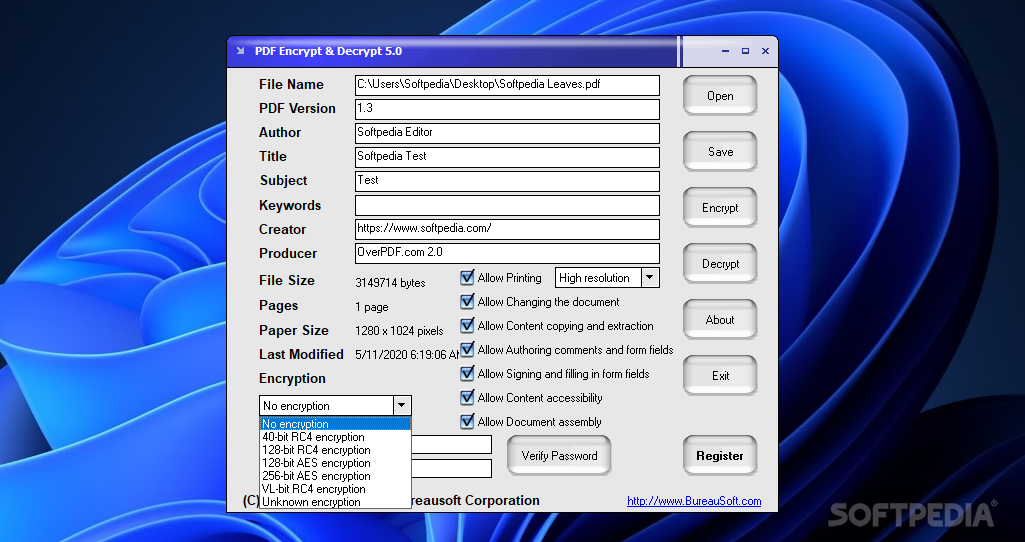This screenshot has height=542, width=1025.
Task: Pick VL-bit RC4 encryption option
Action: point(335,489)
